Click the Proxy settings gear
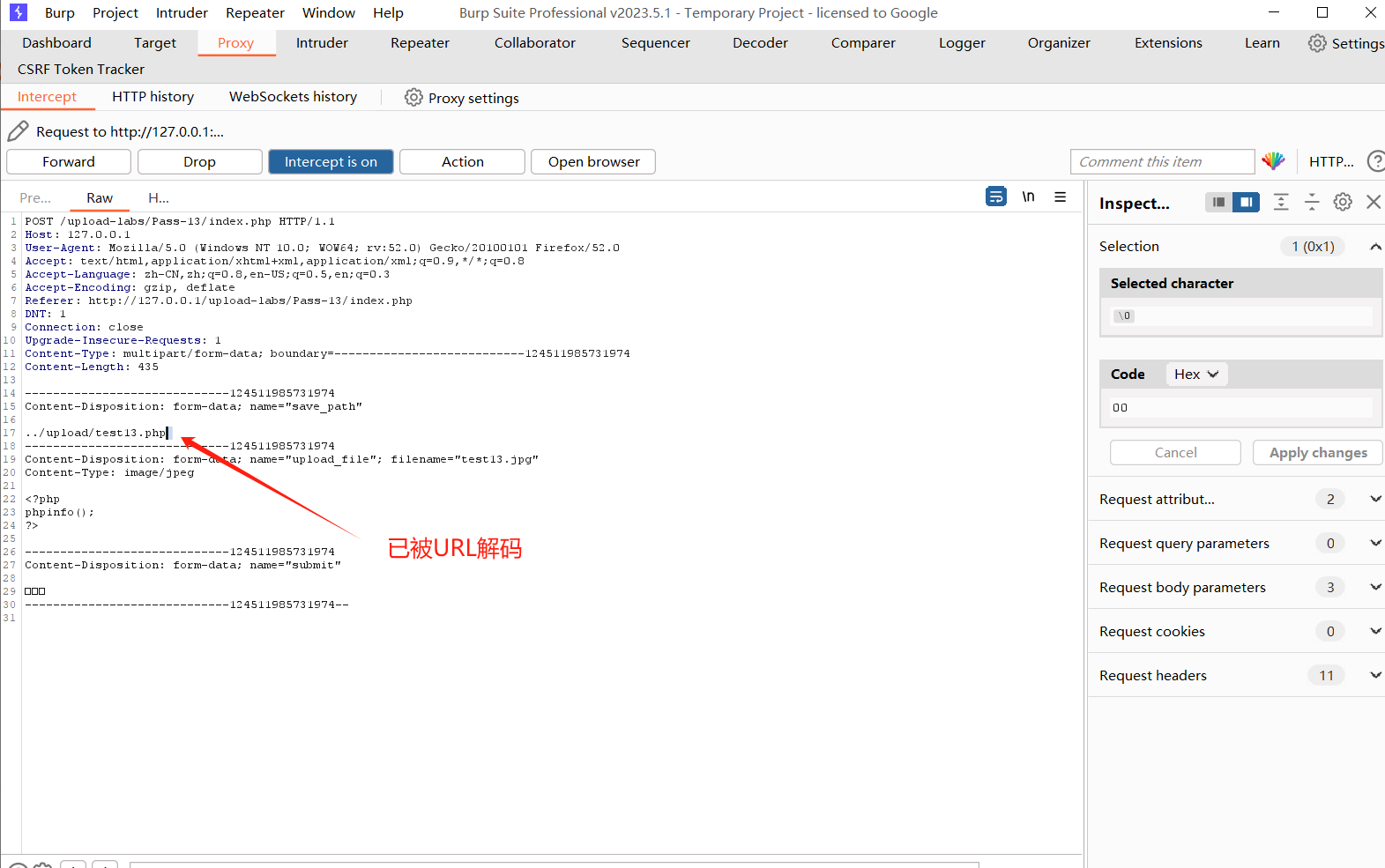 point(413,98)
